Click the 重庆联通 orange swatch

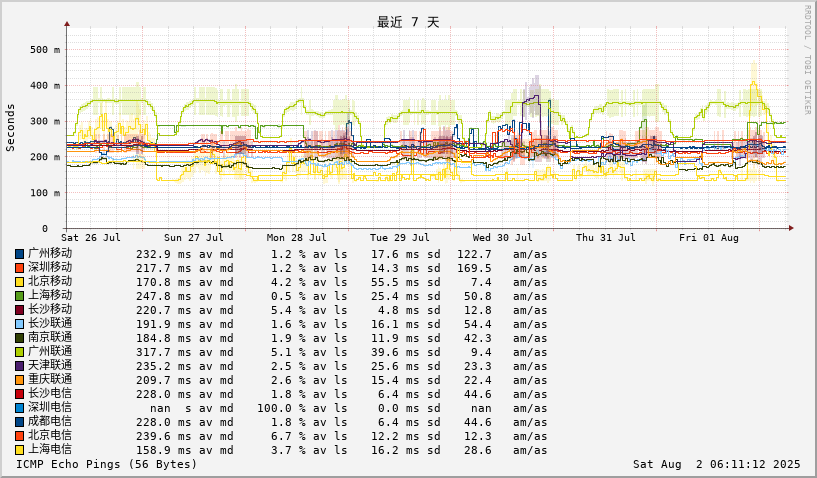click(x=19, y=381)
